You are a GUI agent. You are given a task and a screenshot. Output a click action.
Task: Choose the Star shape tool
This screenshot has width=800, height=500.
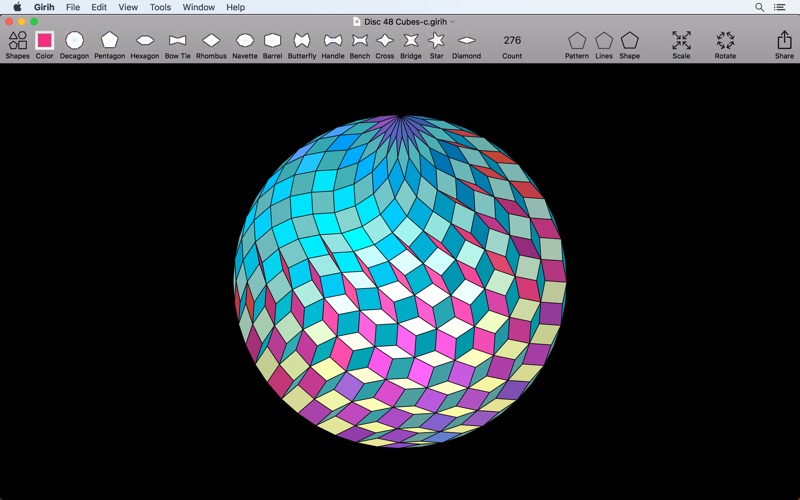(437, 41)
